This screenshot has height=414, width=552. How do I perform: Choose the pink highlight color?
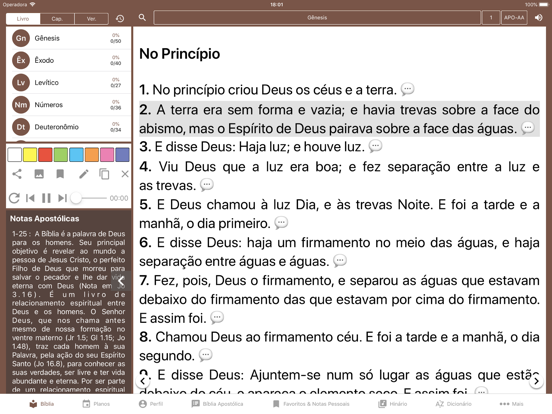pyautogui.click(x=107, y=155)
